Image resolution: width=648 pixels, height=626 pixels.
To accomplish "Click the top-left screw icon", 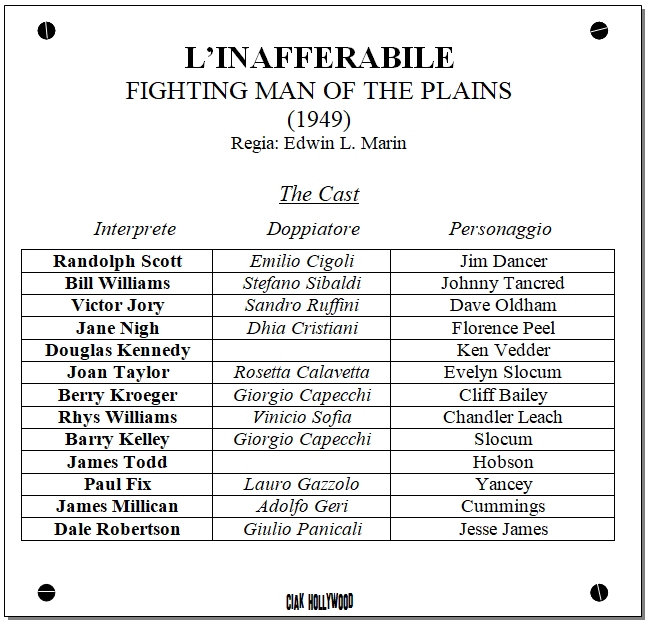I will pos(46,31).
